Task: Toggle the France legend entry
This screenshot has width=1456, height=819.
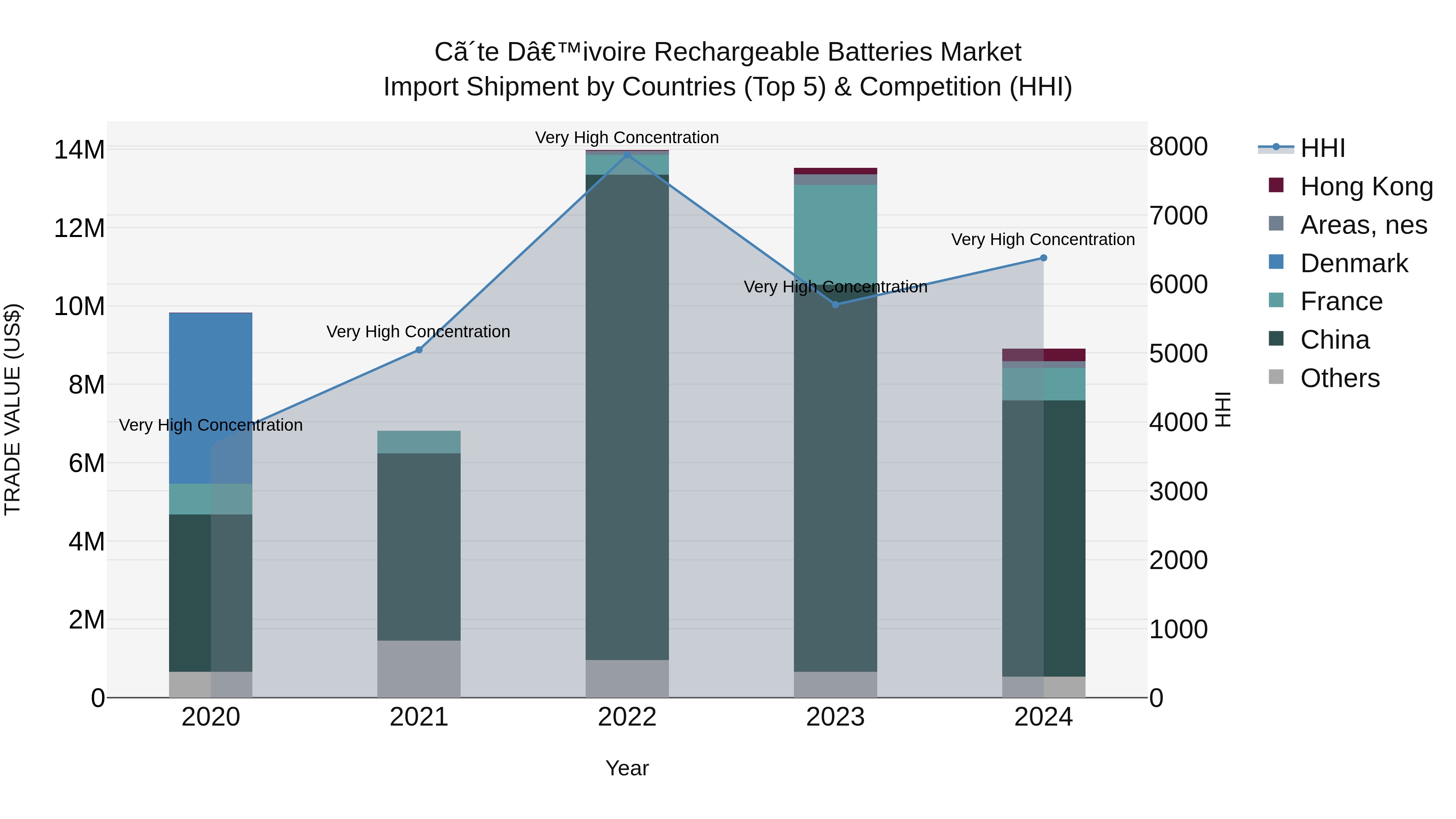Action: tap(1325, 301)
